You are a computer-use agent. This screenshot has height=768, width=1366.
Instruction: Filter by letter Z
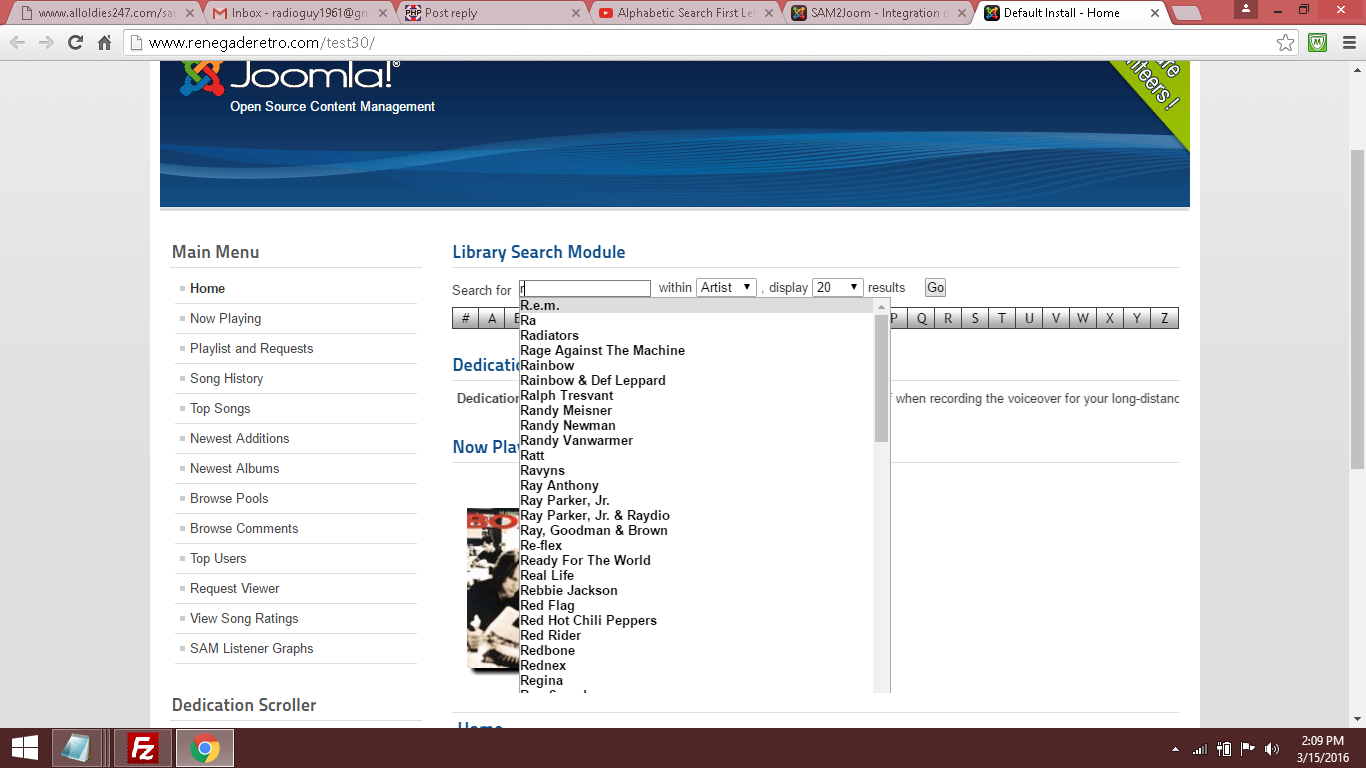pos(1164,318)
